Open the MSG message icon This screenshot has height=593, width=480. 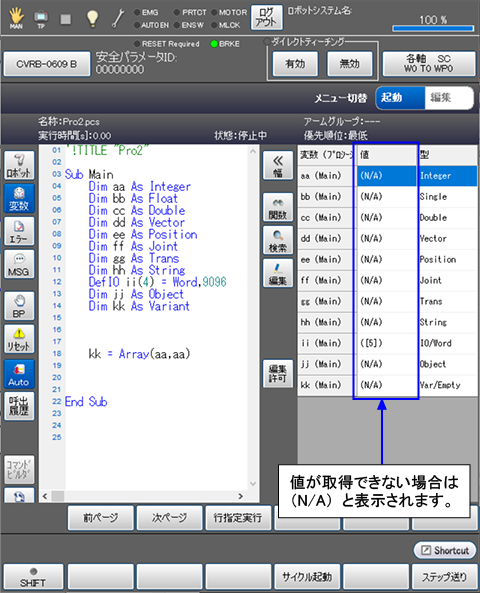point(19,264)
